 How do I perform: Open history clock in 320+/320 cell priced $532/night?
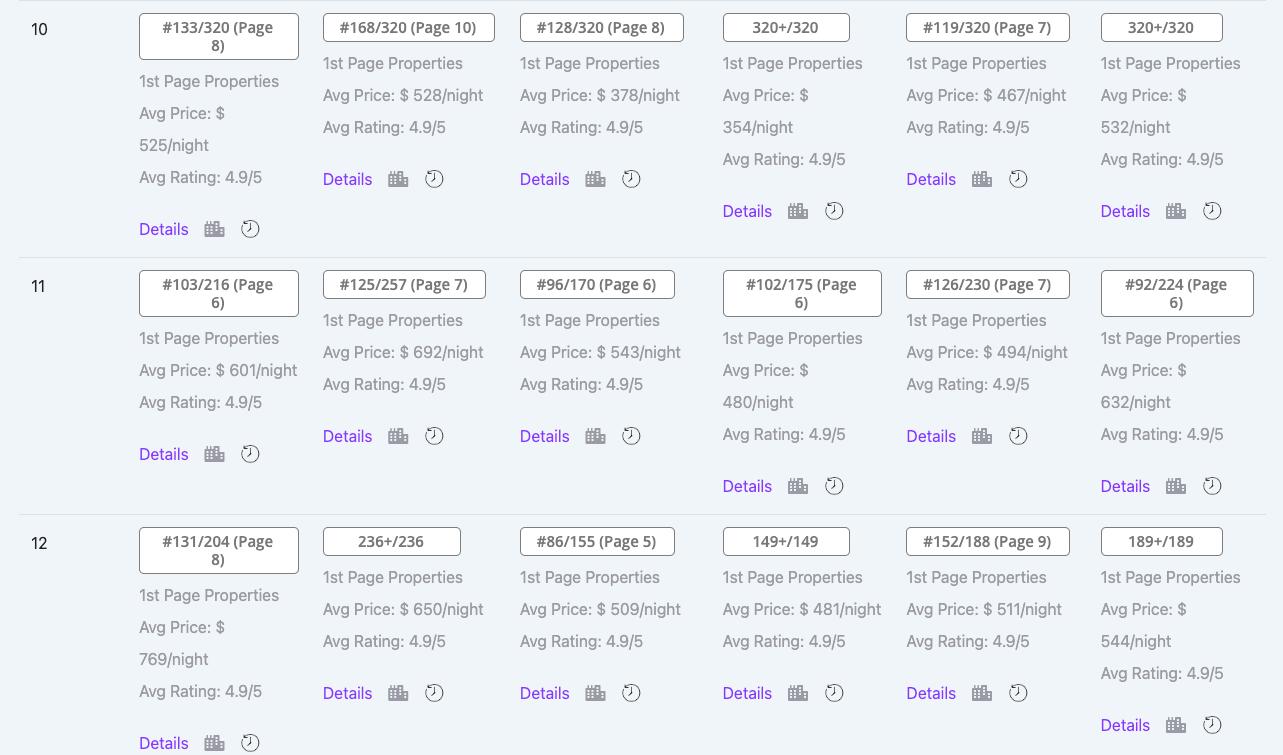click(x=1212, y=211)
